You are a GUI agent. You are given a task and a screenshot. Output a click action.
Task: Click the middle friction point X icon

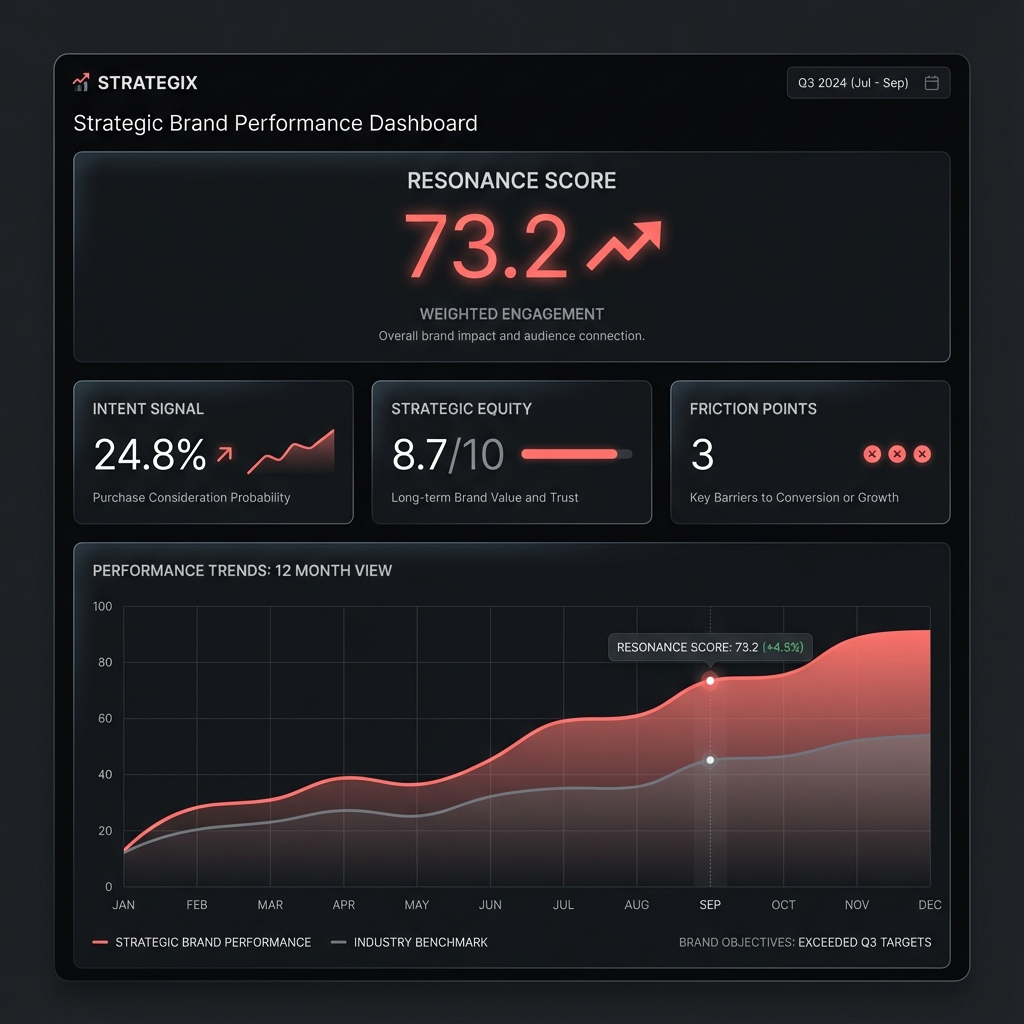pos(897,453)
